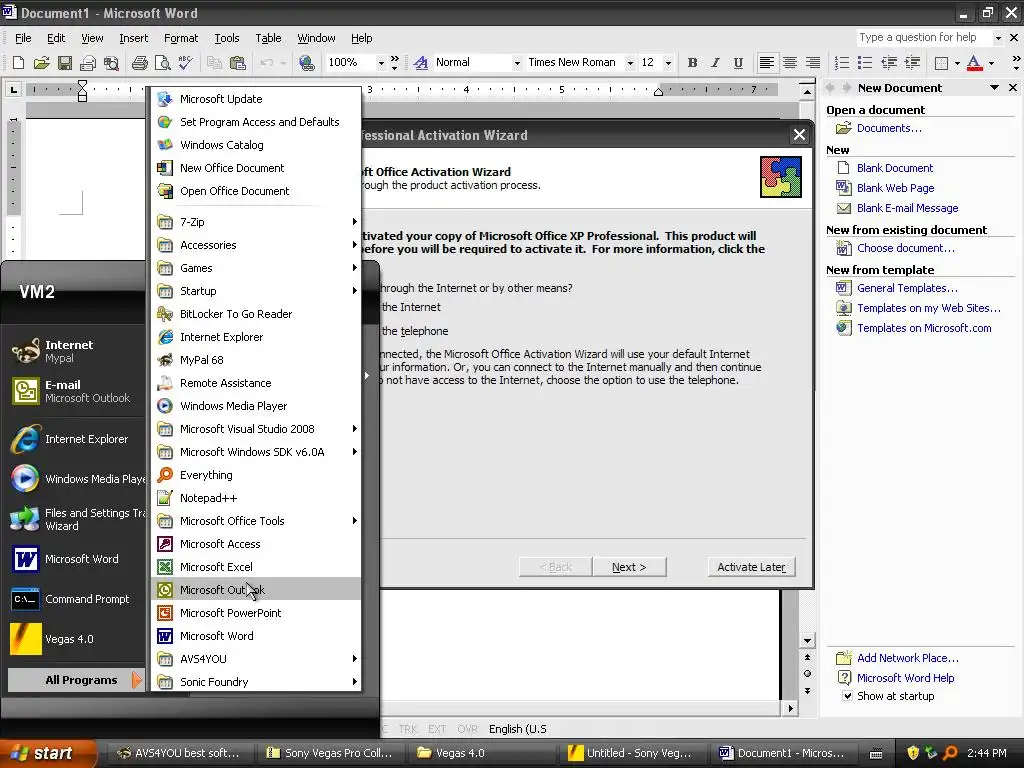Apply numbered list formatting icon
The image size is (1024, 768).
(842, 63)
